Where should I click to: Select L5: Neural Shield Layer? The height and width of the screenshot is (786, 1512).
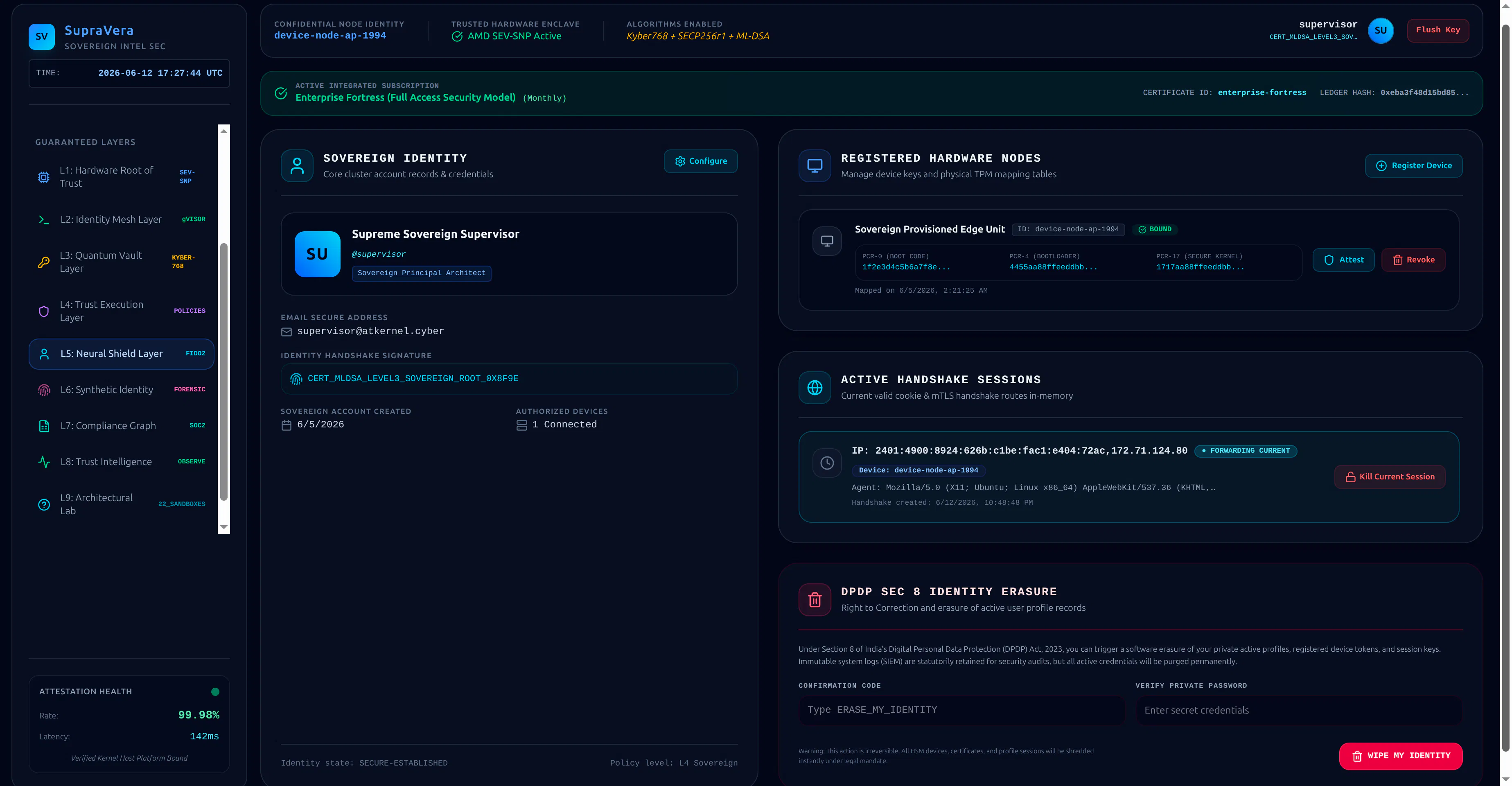click(122, 353)
